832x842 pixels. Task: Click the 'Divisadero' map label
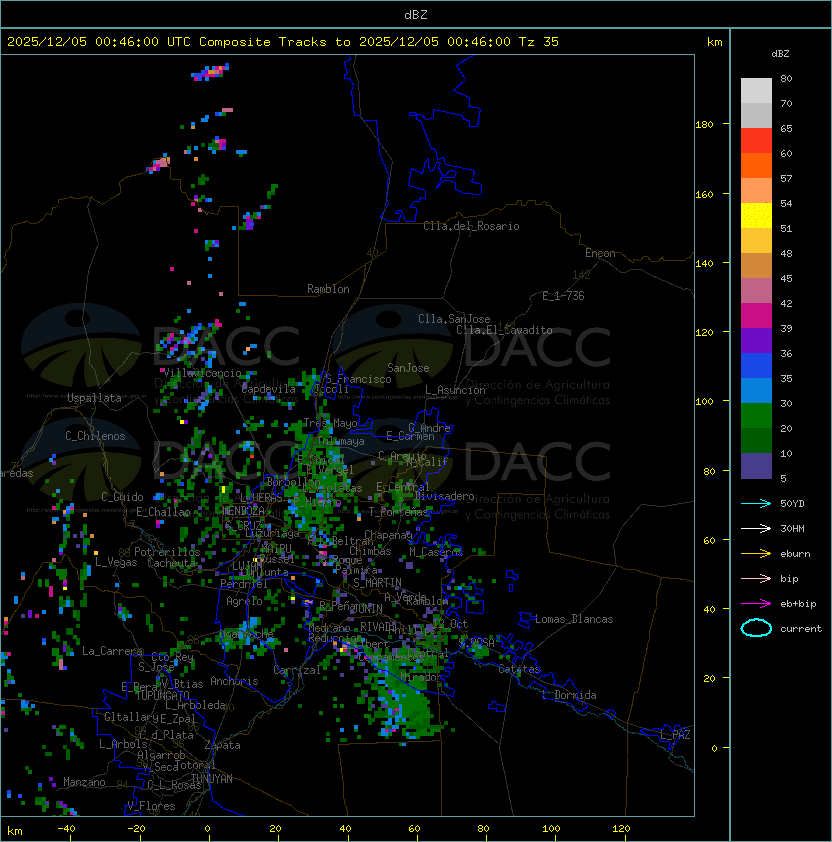coord(444,496)
